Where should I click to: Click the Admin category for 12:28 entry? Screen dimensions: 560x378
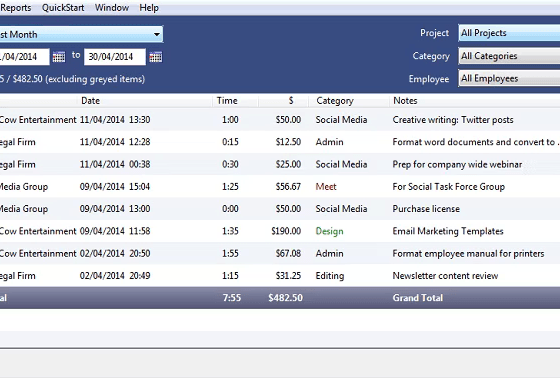(329, 142)
